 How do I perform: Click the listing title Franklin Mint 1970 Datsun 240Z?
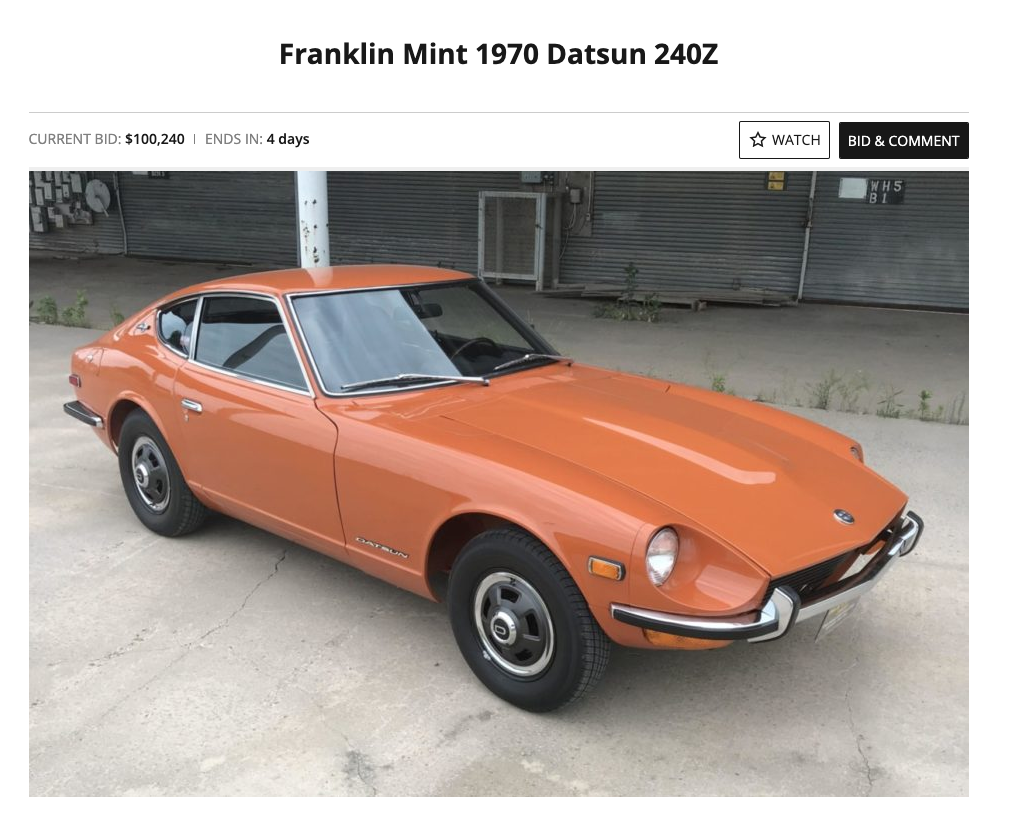click(499, 54)
